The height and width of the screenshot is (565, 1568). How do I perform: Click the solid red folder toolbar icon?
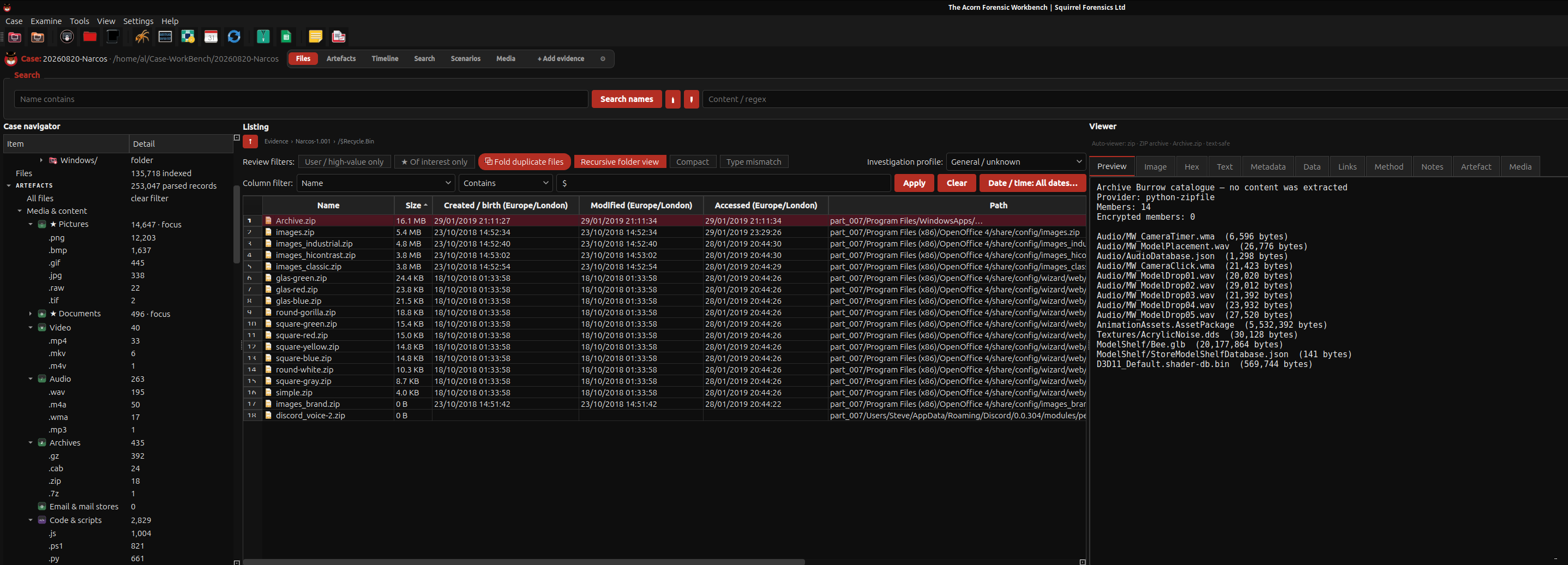click(89, 37)
